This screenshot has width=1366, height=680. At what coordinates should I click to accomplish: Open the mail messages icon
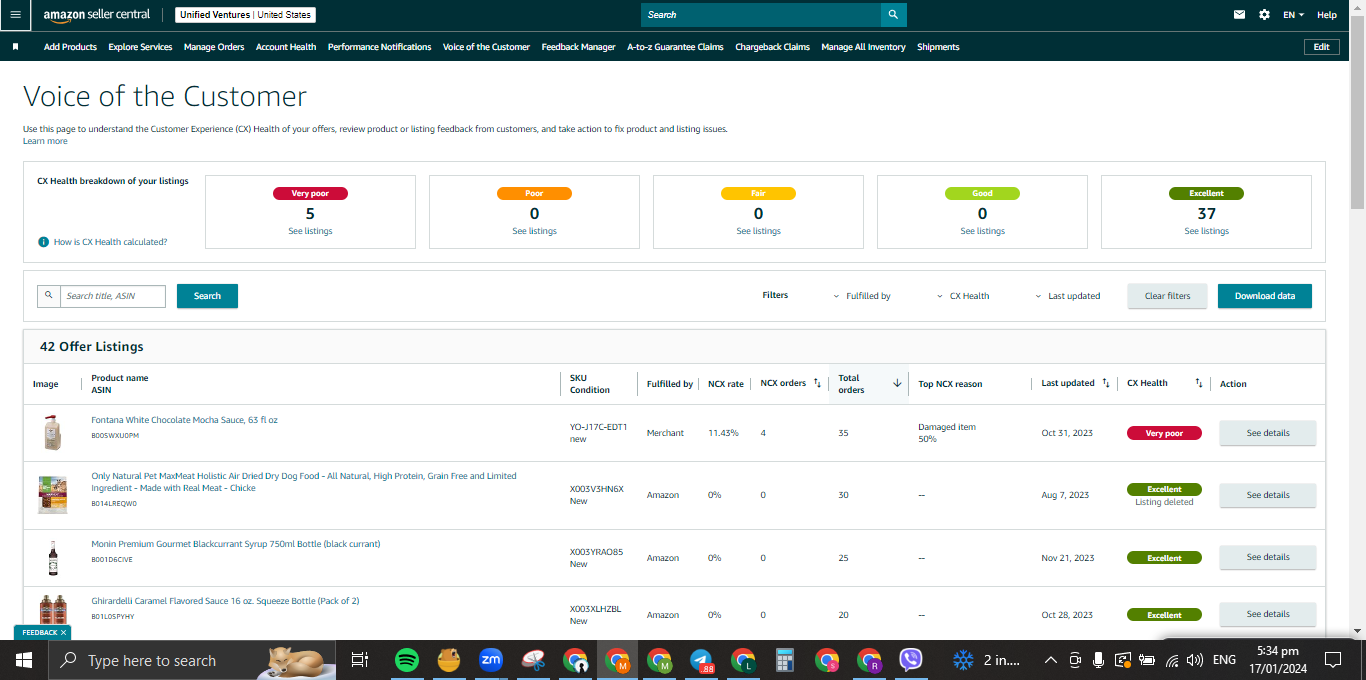pos(1240,15)
